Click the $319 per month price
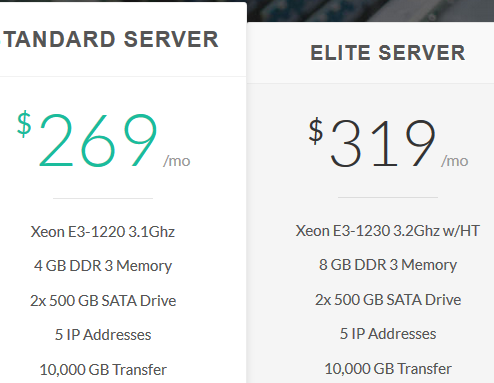Screen dimensions: 494x383 388,143
